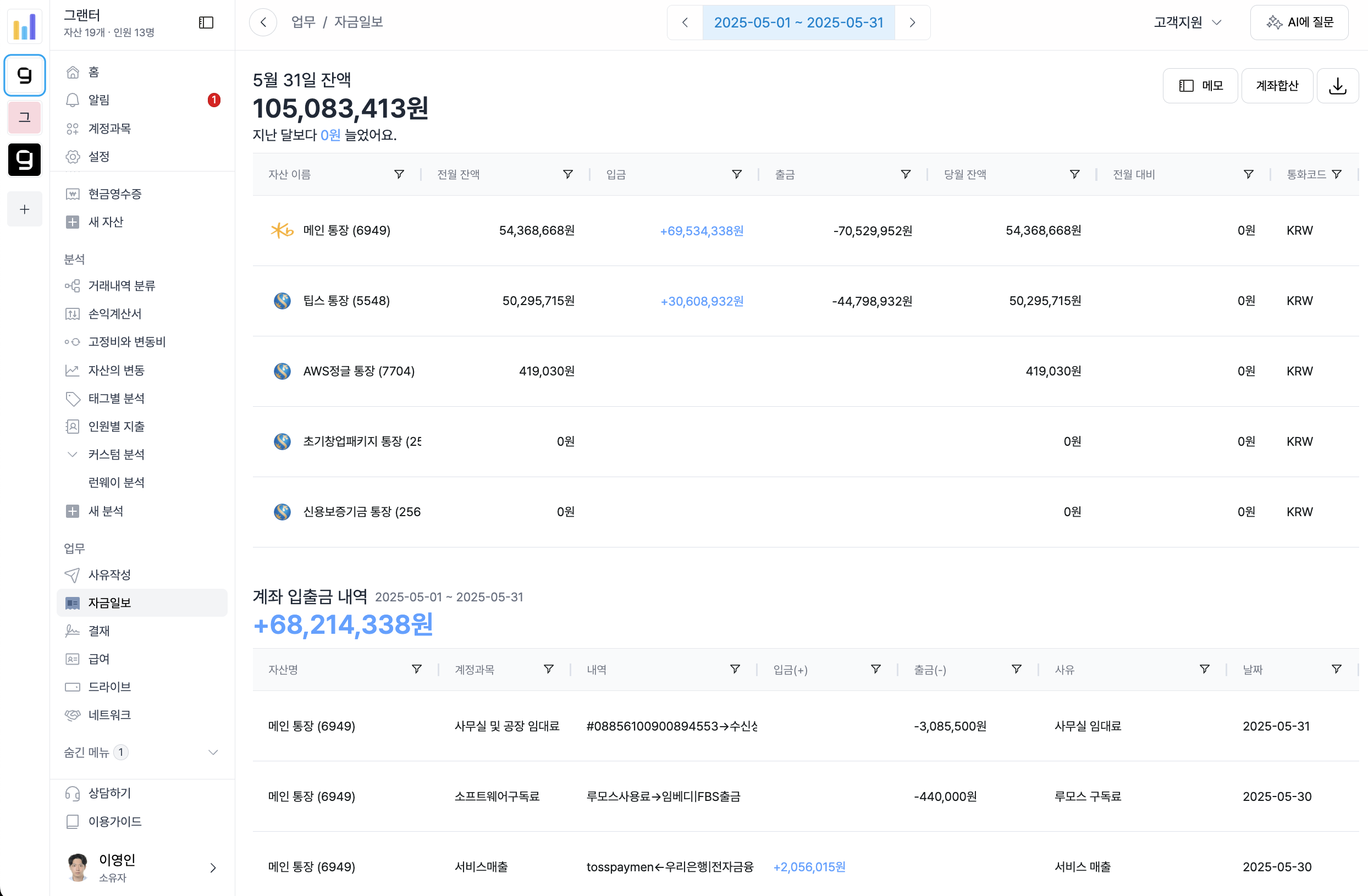Click the filter icon on 입금 column
1368x896 pixels.
[x=736, y=174]
